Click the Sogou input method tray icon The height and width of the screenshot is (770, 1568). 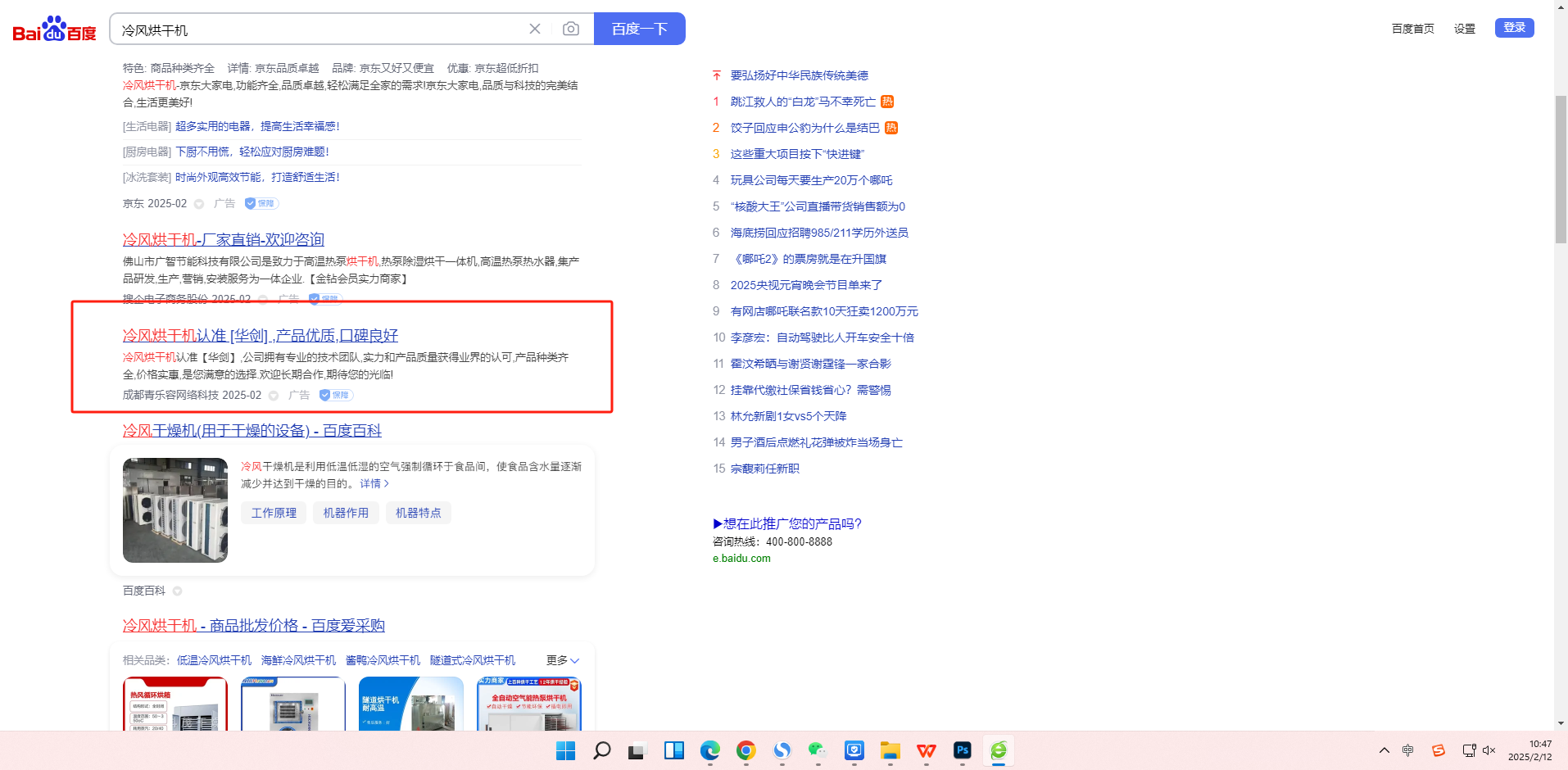pyautogui.click(x=1439, y=750)
